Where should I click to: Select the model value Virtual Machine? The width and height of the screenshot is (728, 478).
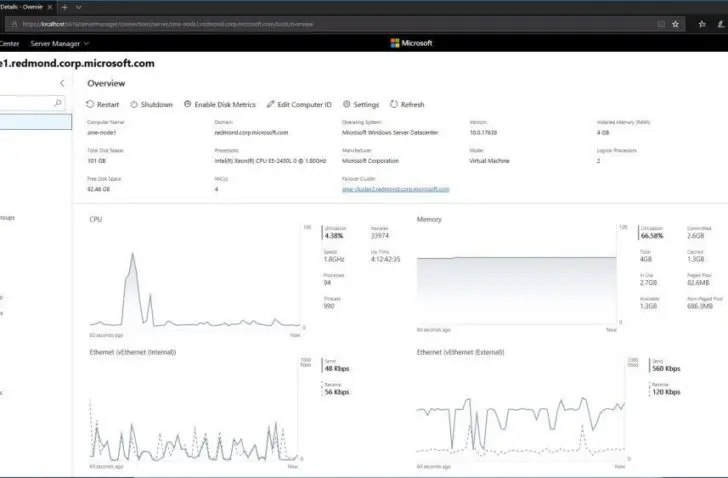point(489,161)
